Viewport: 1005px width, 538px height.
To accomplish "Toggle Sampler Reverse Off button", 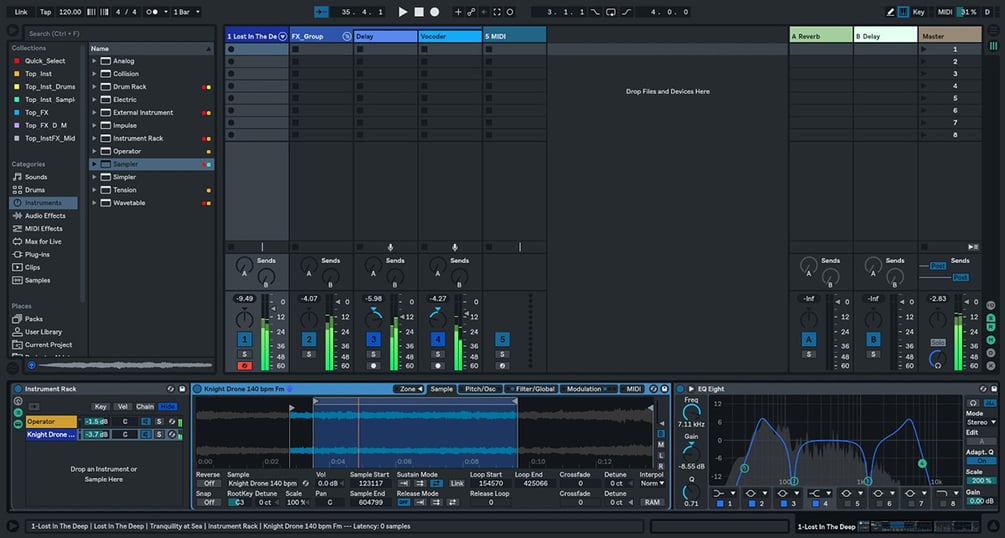I will click(208, 483).
